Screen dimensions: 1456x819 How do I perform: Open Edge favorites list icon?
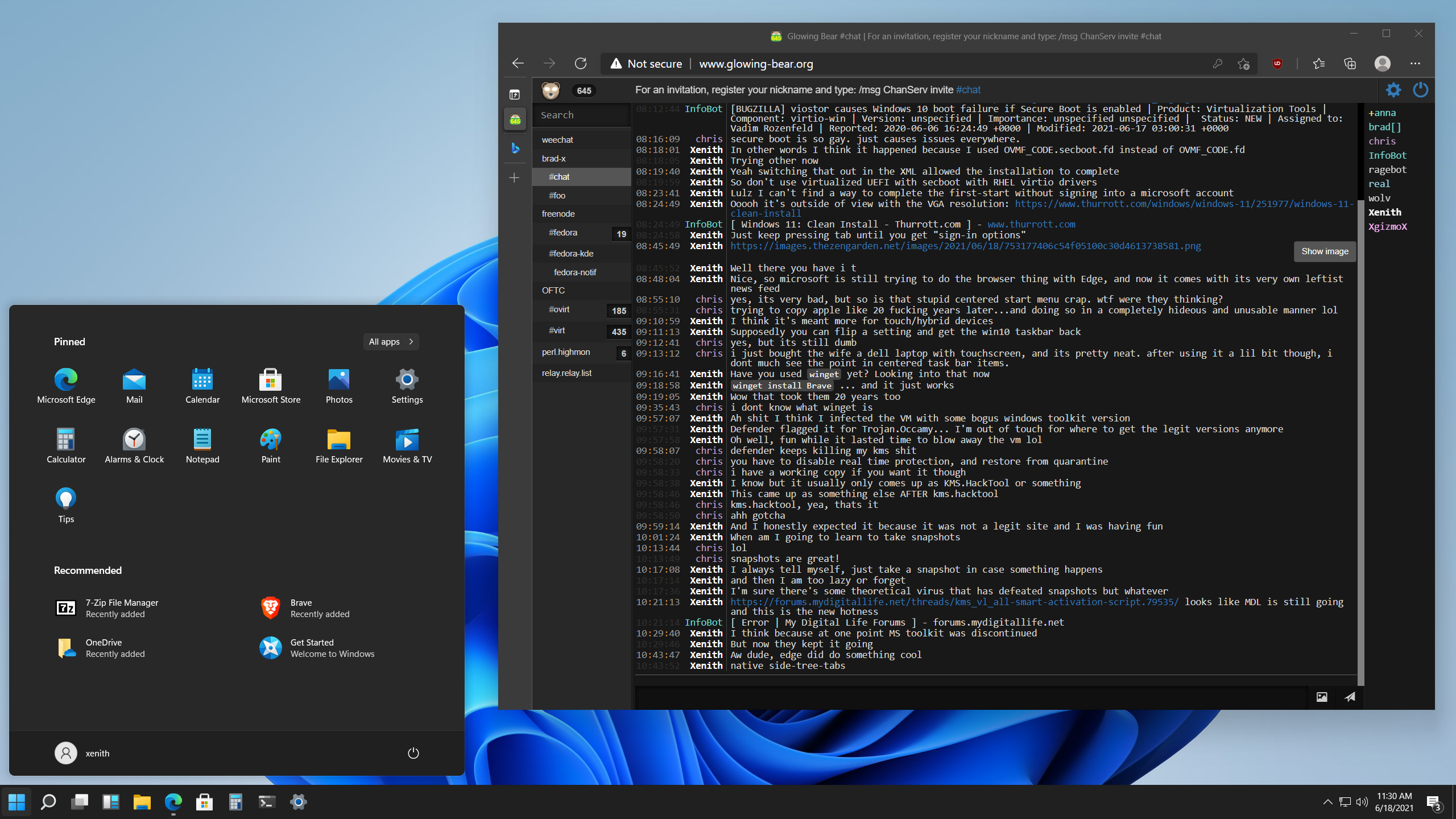[x=1319, y=64]
